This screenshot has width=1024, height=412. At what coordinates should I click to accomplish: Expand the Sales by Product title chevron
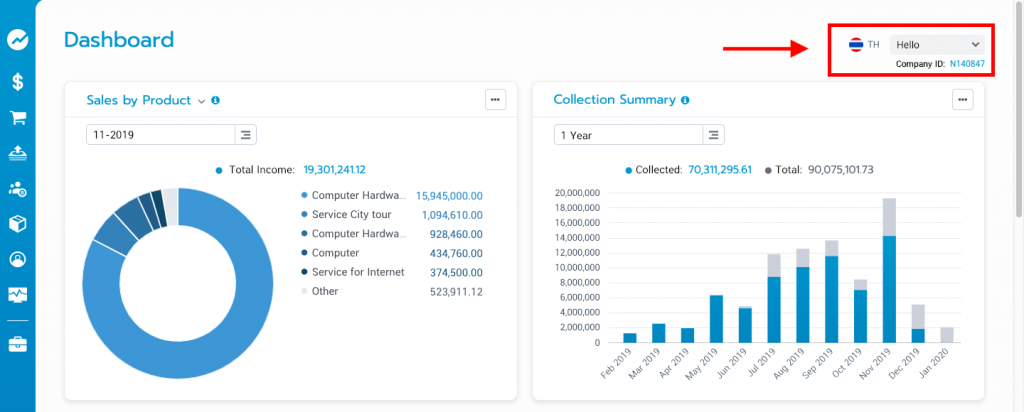(x=202, y=101)
